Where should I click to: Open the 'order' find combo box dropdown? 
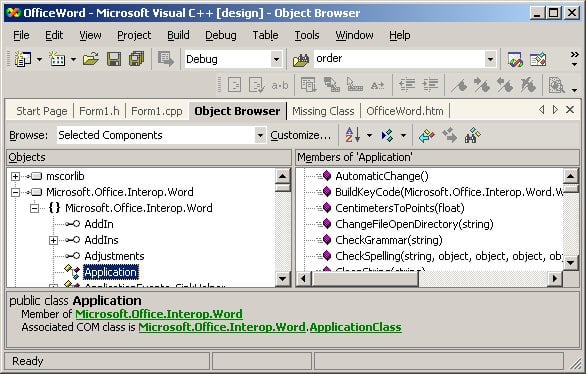click(490, 59)
